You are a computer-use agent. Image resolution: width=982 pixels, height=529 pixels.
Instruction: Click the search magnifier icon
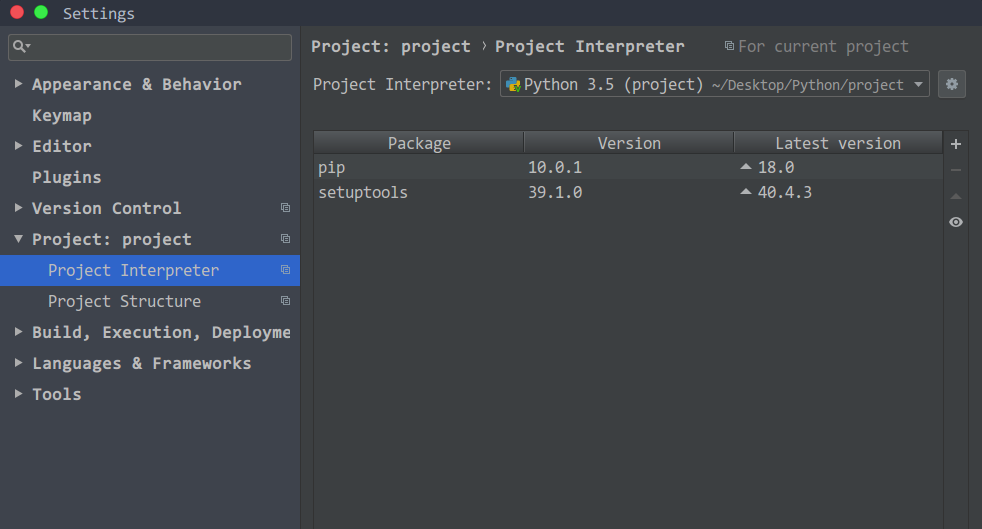click(x=21, y=46)
